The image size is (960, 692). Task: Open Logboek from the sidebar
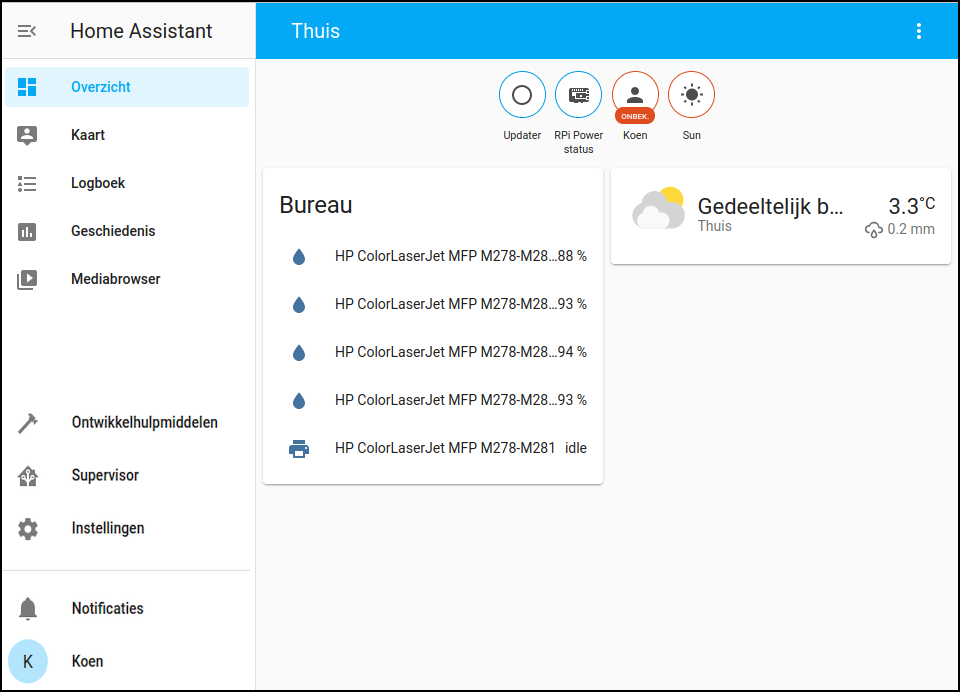pos(127,184)
